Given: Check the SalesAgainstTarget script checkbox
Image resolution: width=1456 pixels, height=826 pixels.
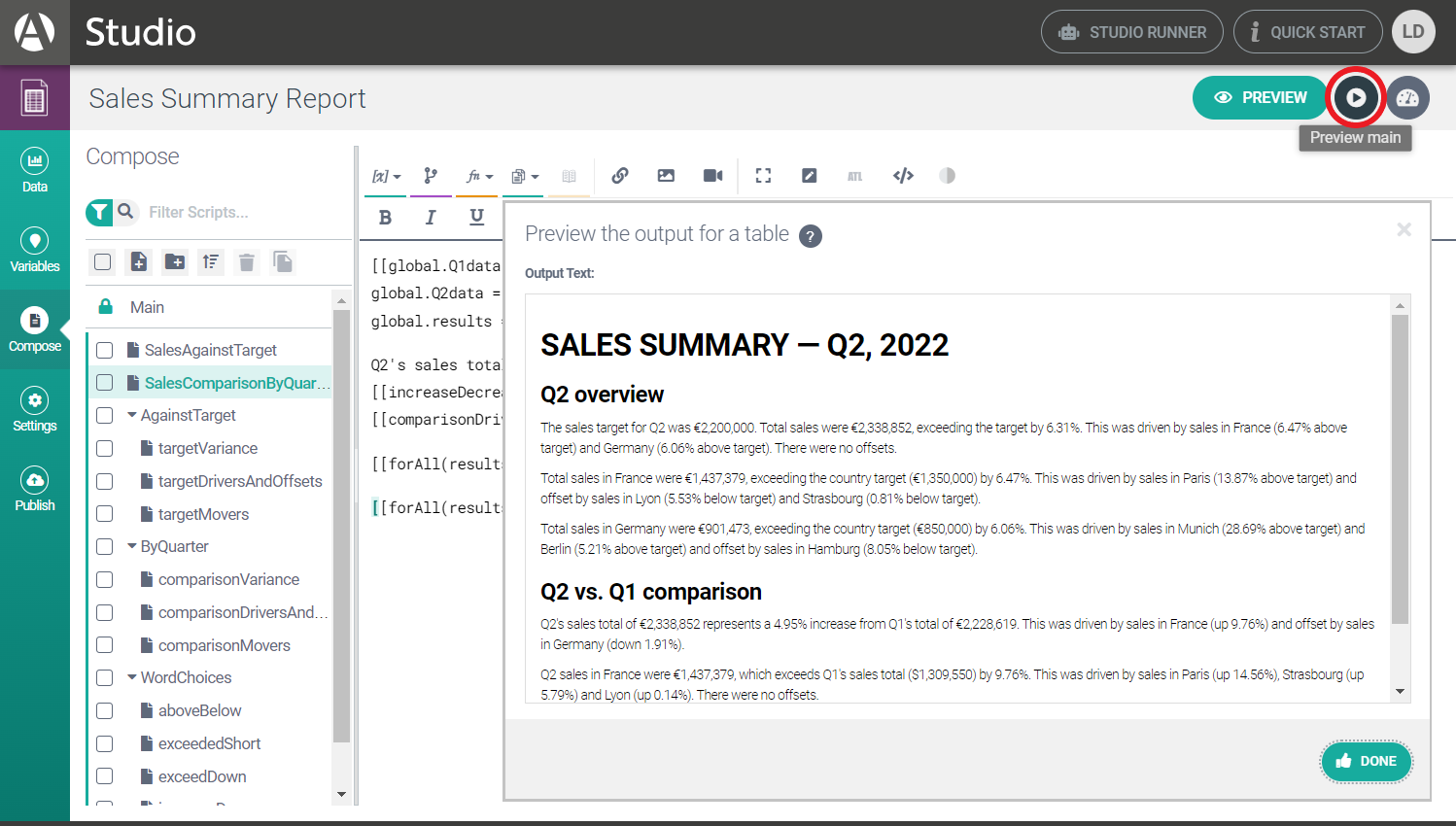Looking at the screenshot, I should pos(104,350).
